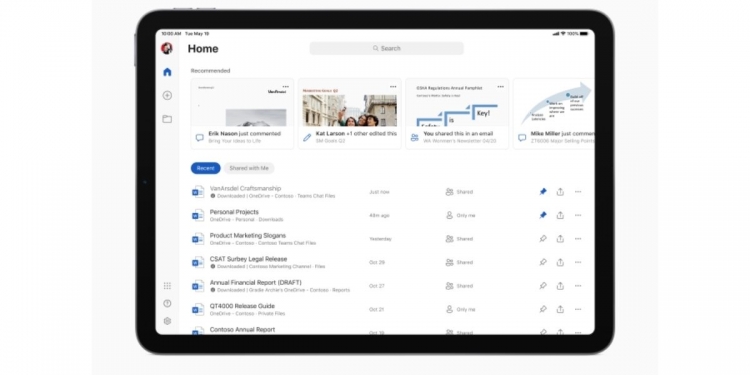This screenshot has width=750, height=375.
Task: Unpin Personal Projects document
Action: [543, 215]
